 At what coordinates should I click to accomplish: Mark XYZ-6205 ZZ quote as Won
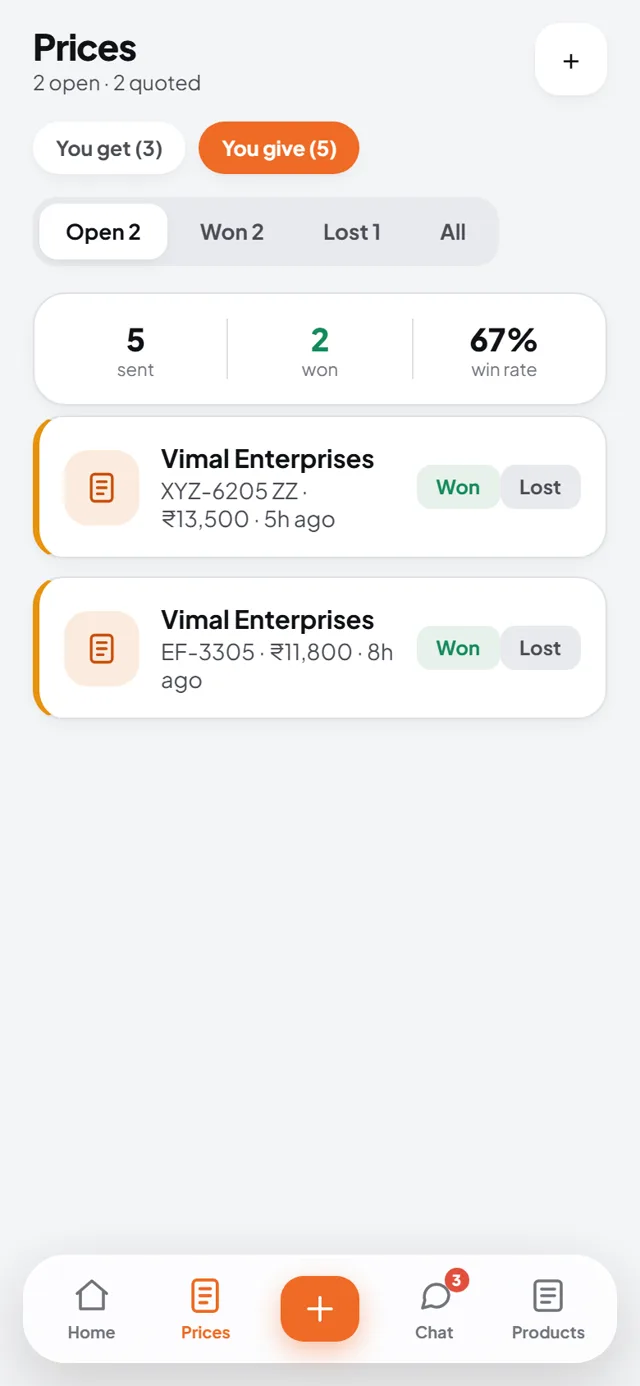(458, 487)
